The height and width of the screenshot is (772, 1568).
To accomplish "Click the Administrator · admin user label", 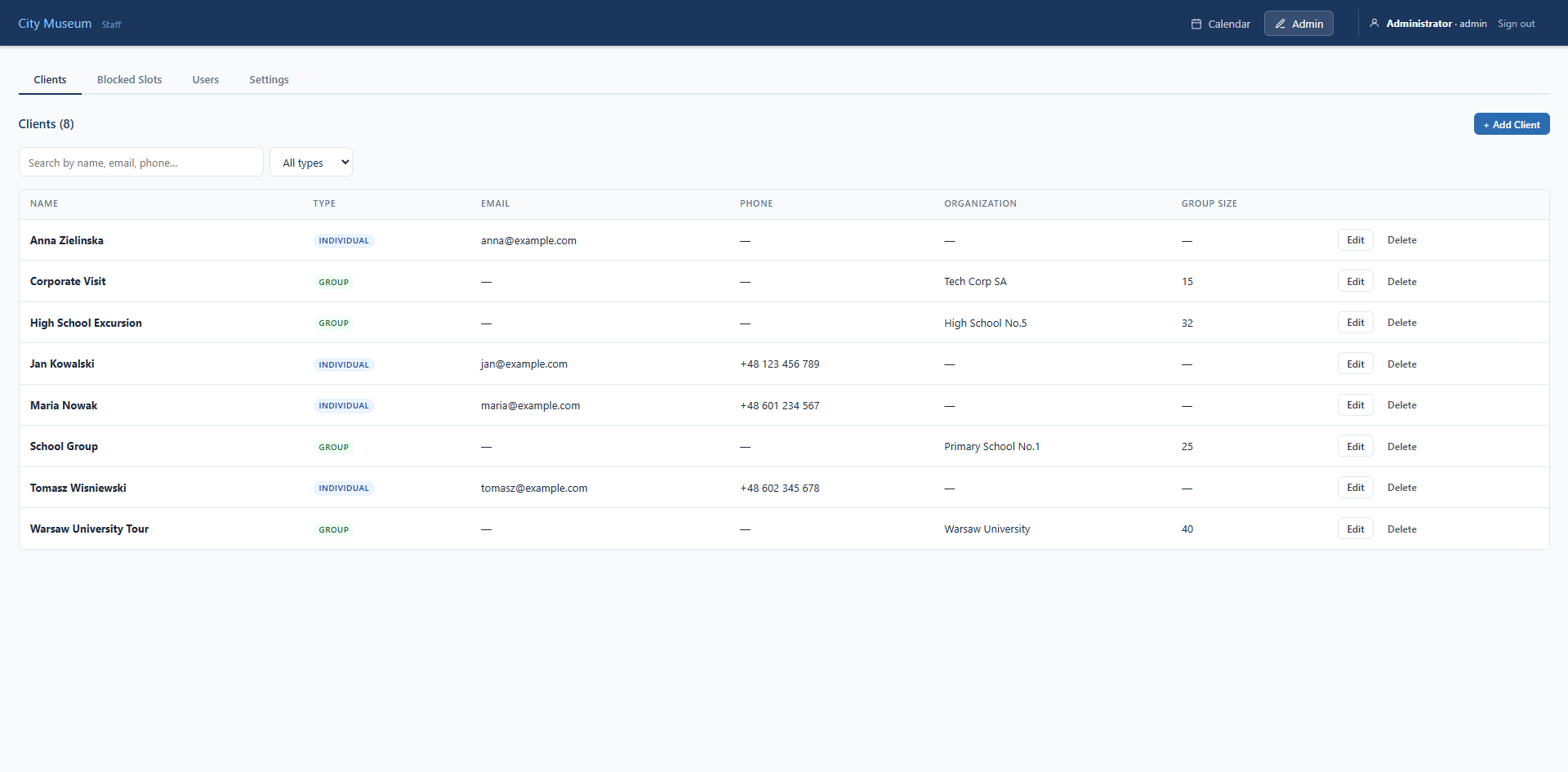I will [1436, 24].
